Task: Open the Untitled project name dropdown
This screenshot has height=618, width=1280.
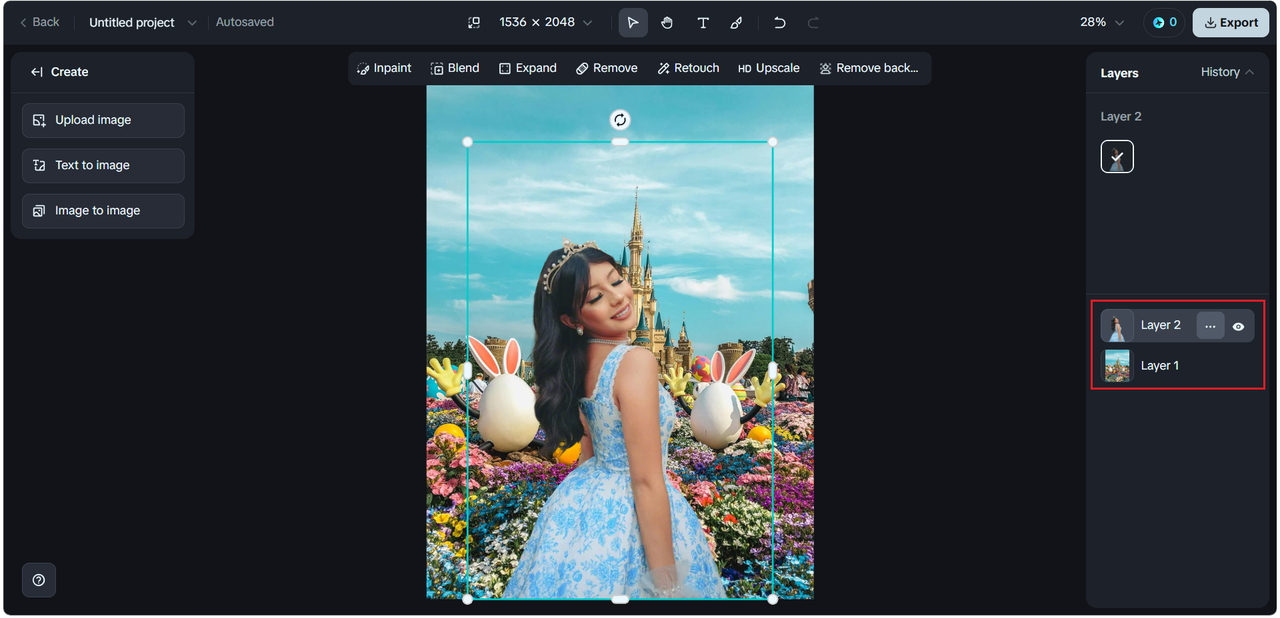Action: click(142, 22)
